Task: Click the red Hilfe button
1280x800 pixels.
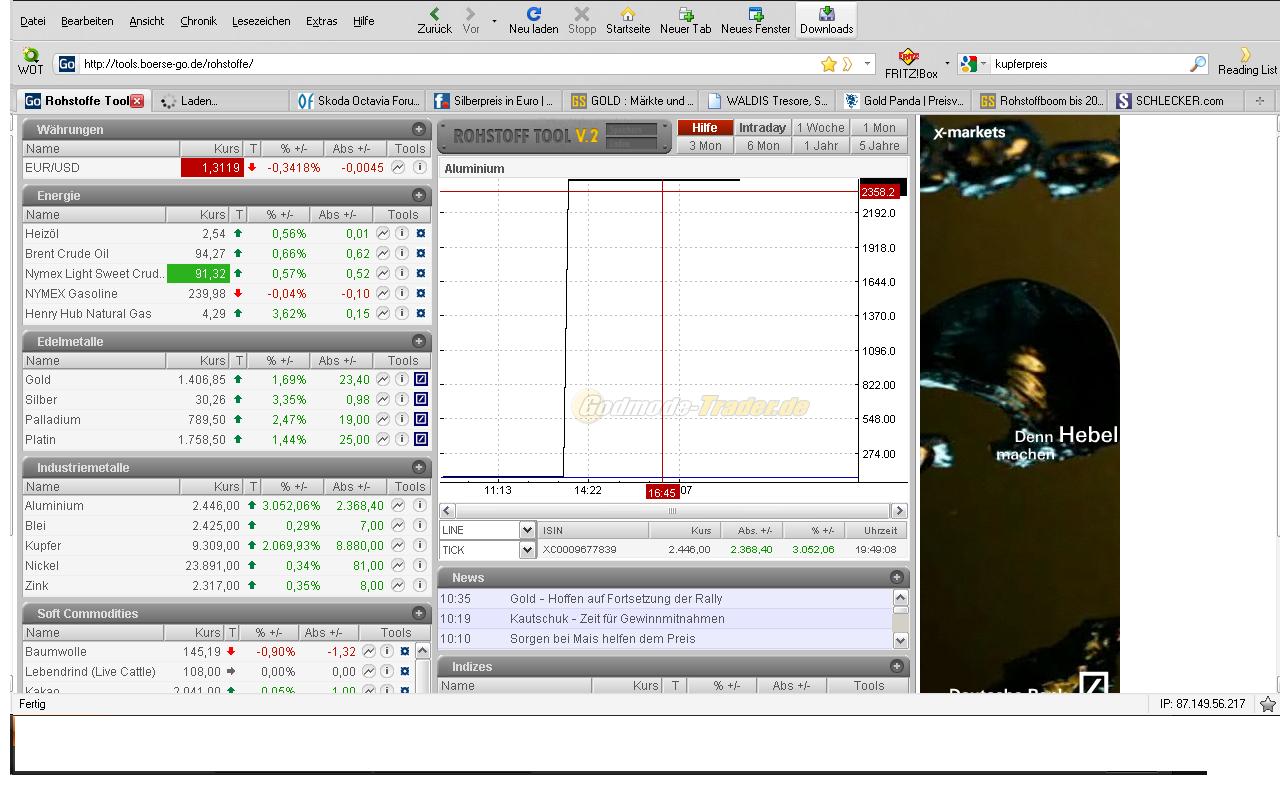Action: (705, 128)
